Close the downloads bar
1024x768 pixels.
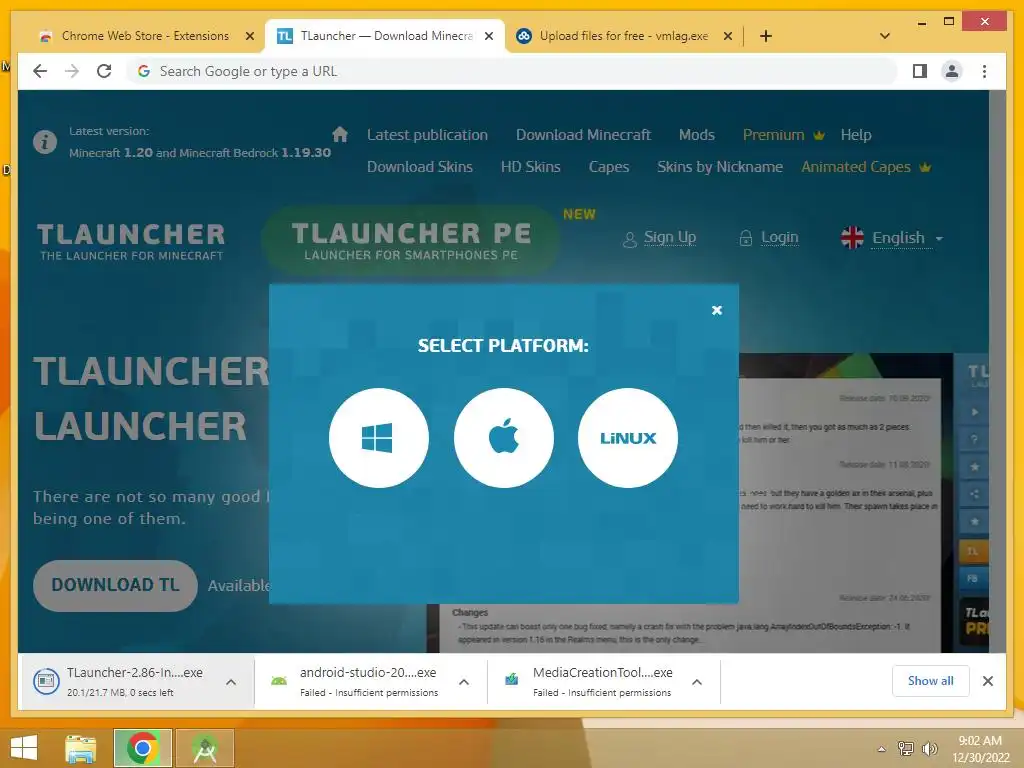point(987,681)
